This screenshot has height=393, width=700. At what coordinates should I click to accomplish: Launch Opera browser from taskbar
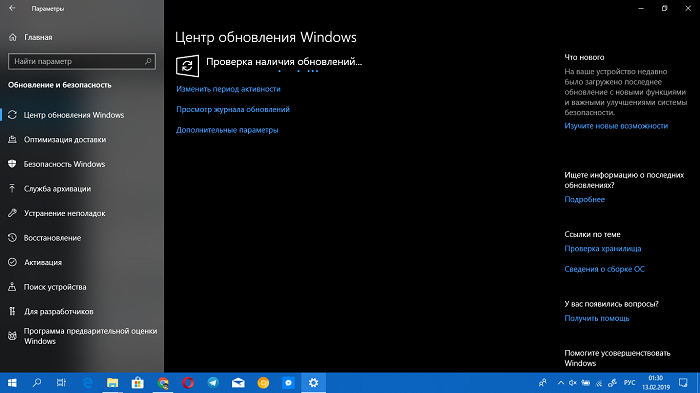pyautogui.click(x=188, y=383)
